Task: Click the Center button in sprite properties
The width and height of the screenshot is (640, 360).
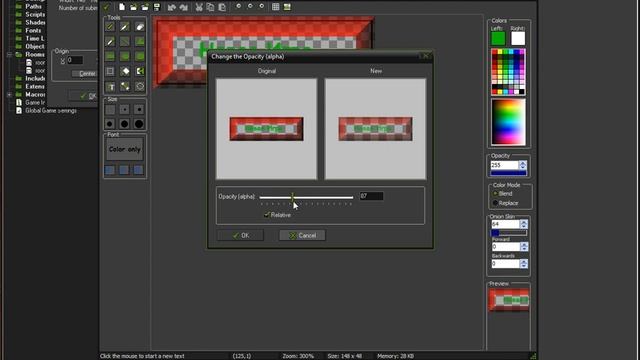Action: point(84,73)
